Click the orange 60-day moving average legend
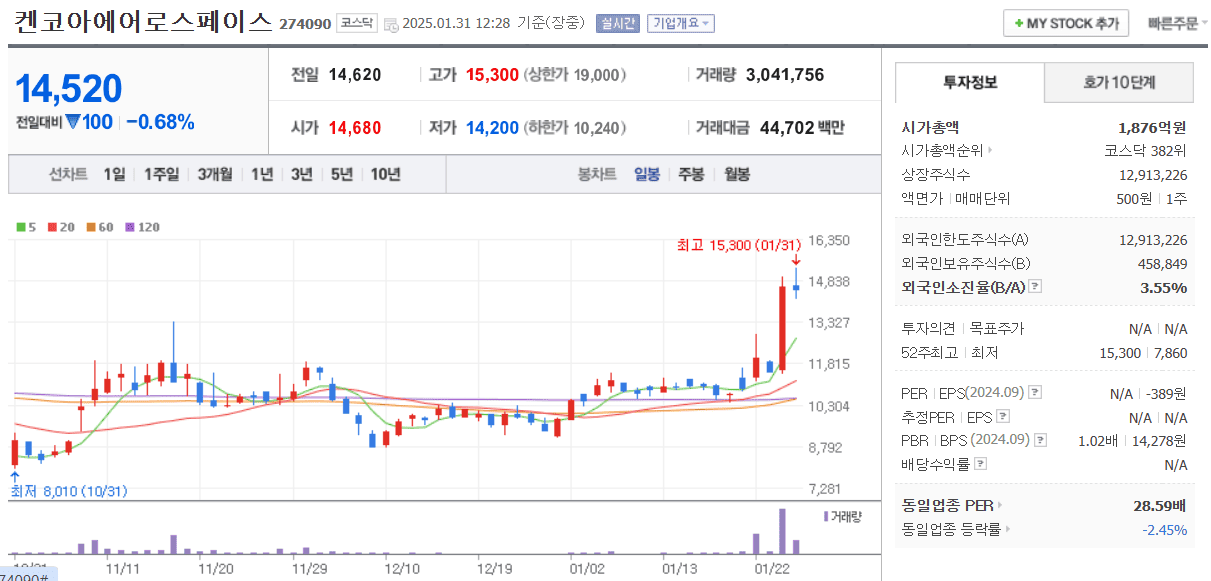1211x581 pixels. point(99,227)
